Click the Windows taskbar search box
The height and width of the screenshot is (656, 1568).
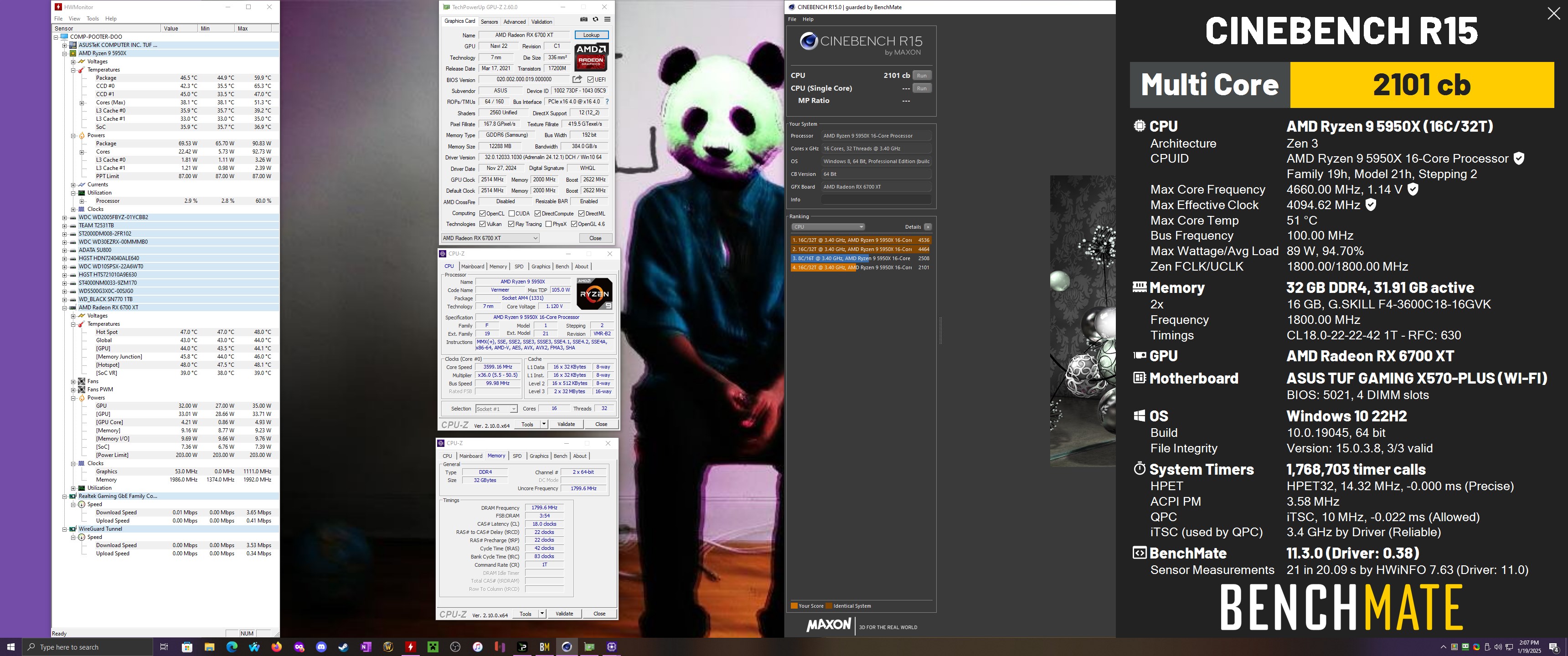click(x=87, y=647)
